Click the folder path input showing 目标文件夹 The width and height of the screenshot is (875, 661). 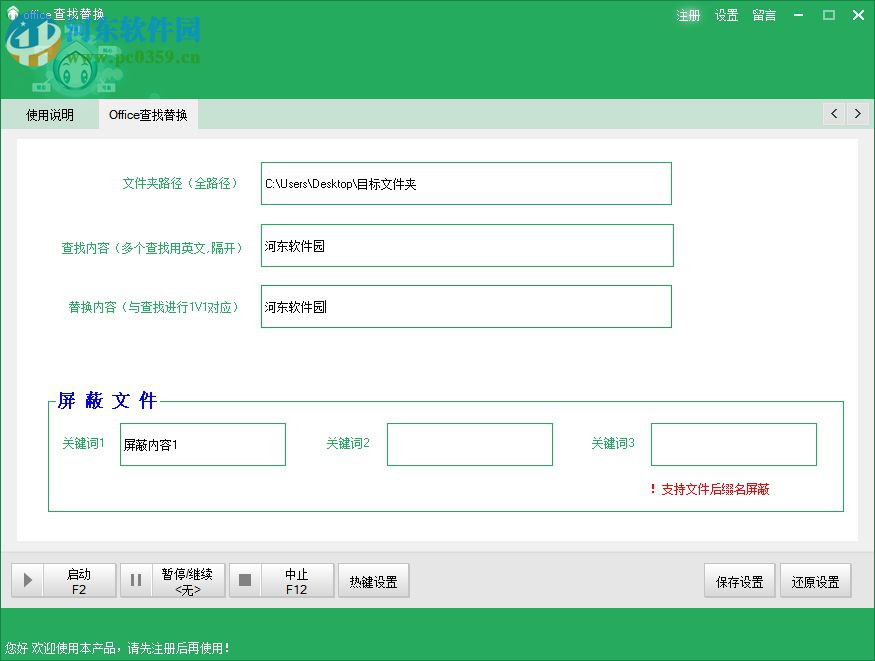coord(465,183)
